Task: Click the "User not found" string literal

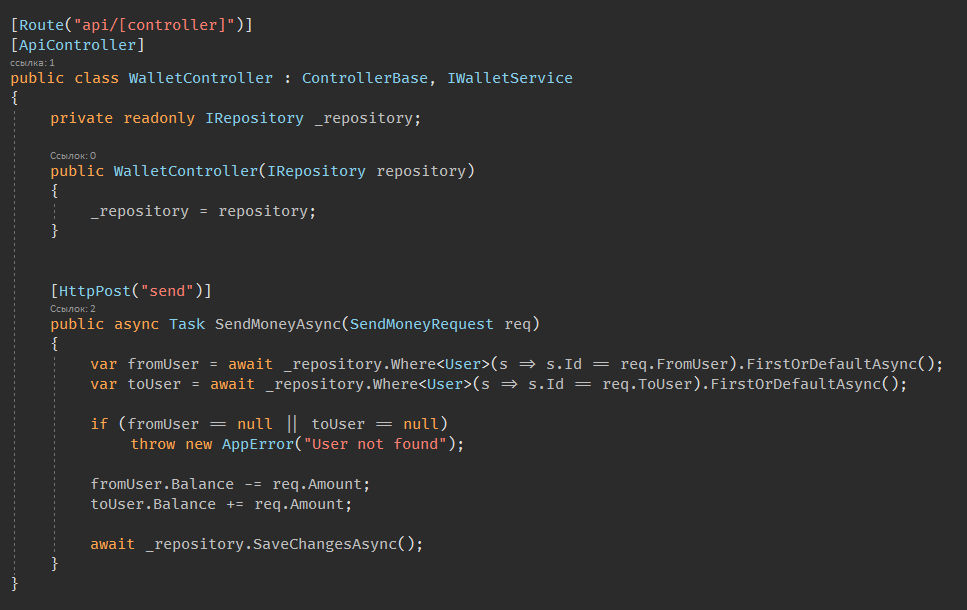Action: [375, 444]
